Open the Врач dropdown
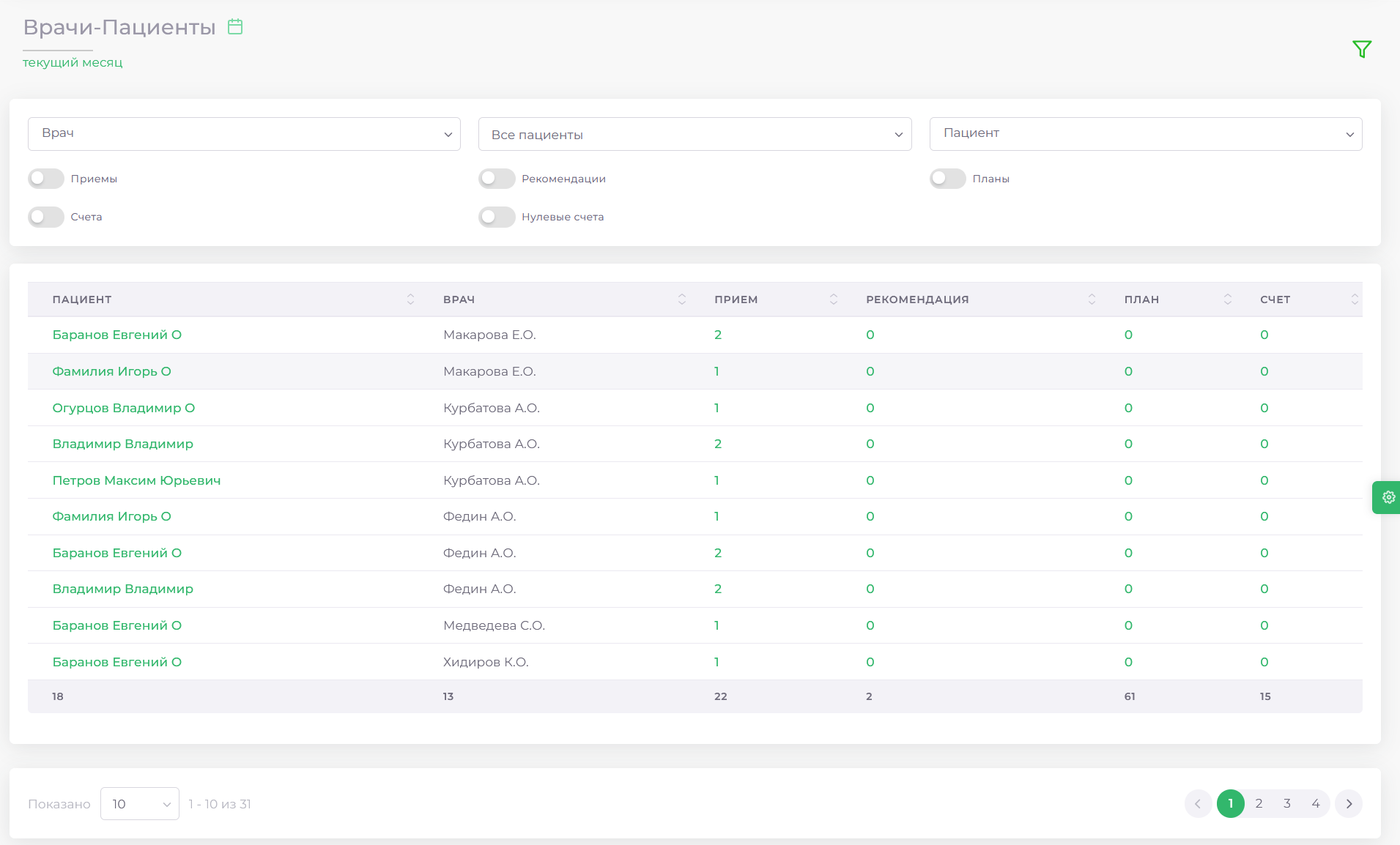This screenshot has width=1400, height=845. click(244, 134)
